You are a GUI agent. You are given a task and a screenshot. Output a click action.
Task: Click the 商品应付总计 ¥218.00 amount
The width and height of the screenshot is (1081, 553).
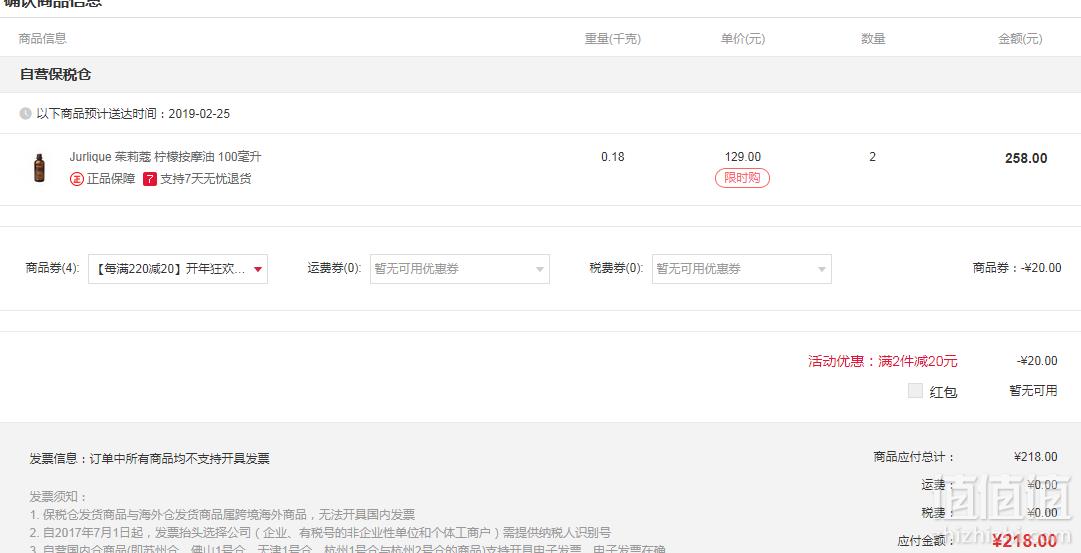[x=1035, y=456]
